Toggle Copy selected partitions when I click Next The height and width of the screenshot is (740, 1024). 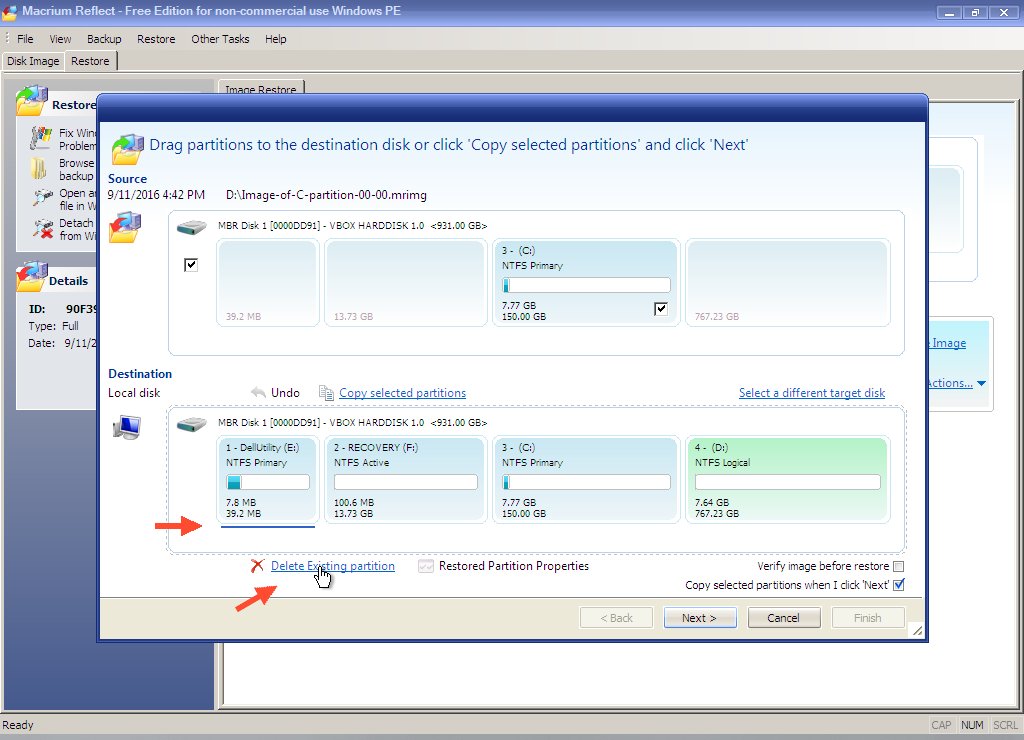898,585
